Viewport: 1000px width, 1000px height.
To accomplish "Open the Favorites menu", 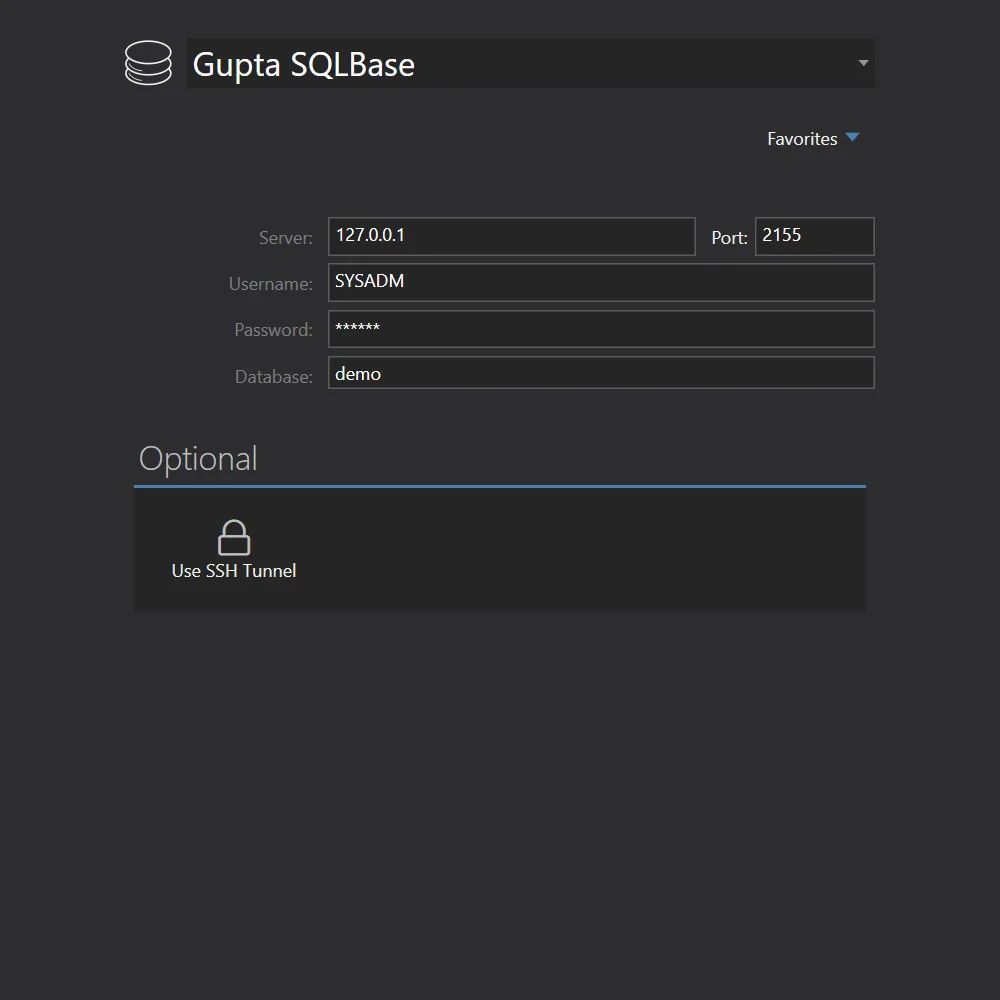I will [812, 138].
